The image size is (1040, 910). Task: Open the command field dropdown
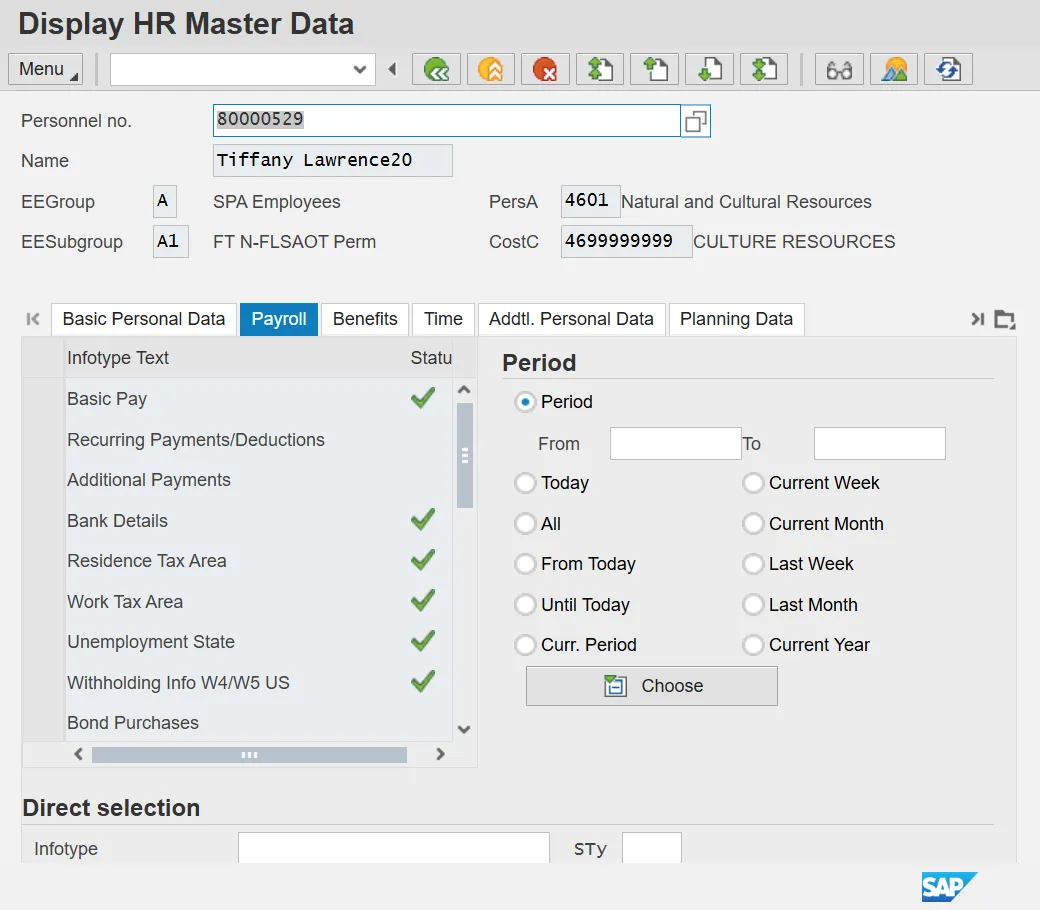click(x=360, y=69)
